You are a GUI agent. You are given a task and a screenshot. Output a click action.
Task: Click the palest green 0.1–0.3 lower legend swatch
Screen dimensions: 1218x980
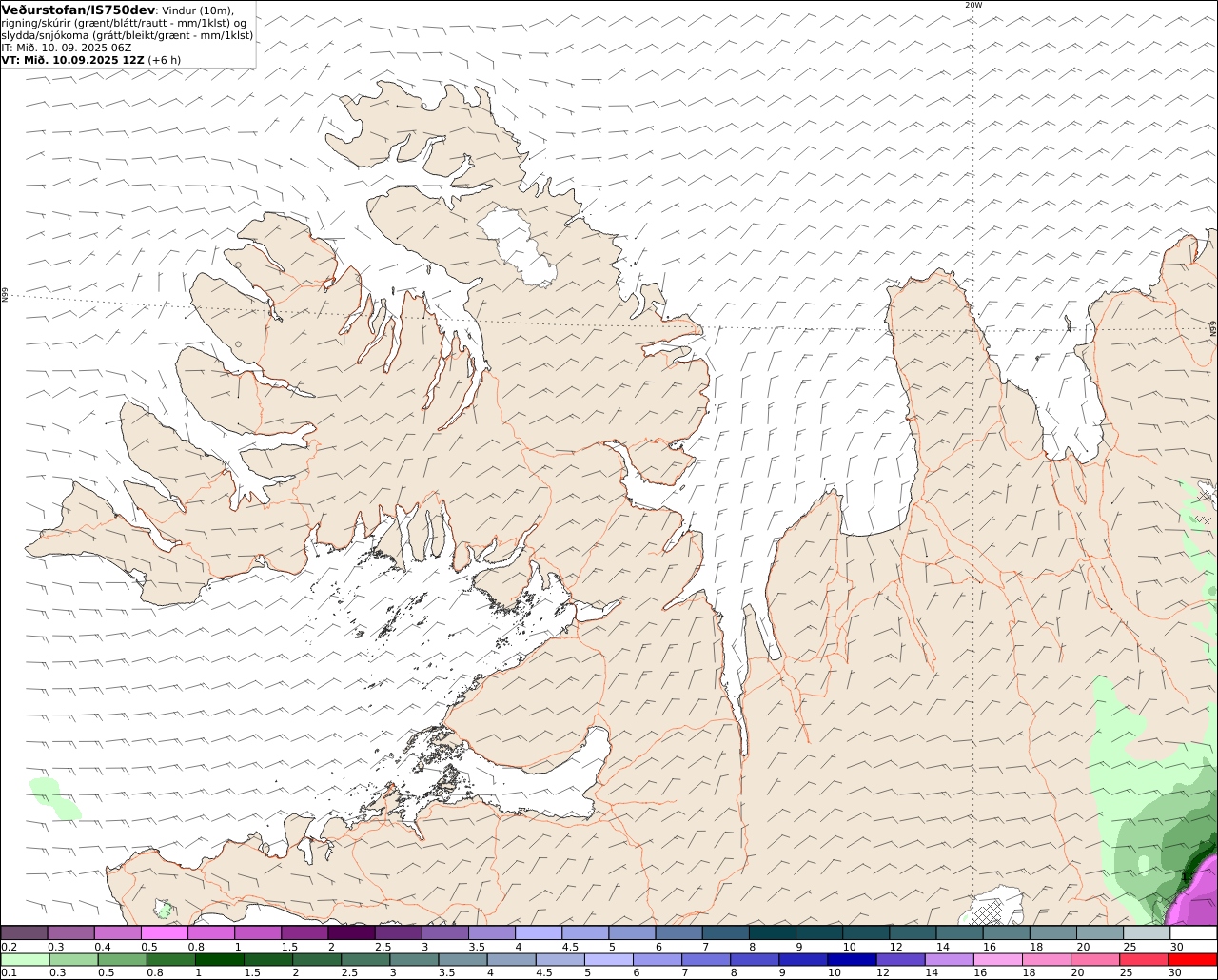click(26, 960)
